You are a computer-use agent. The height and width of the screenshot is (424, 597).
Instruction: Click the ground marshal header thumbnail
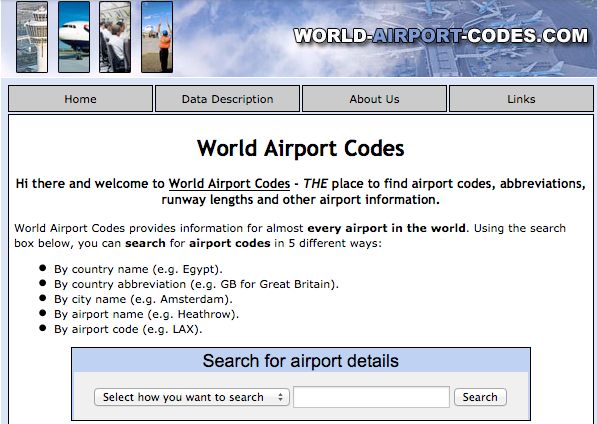coord(157,37)
